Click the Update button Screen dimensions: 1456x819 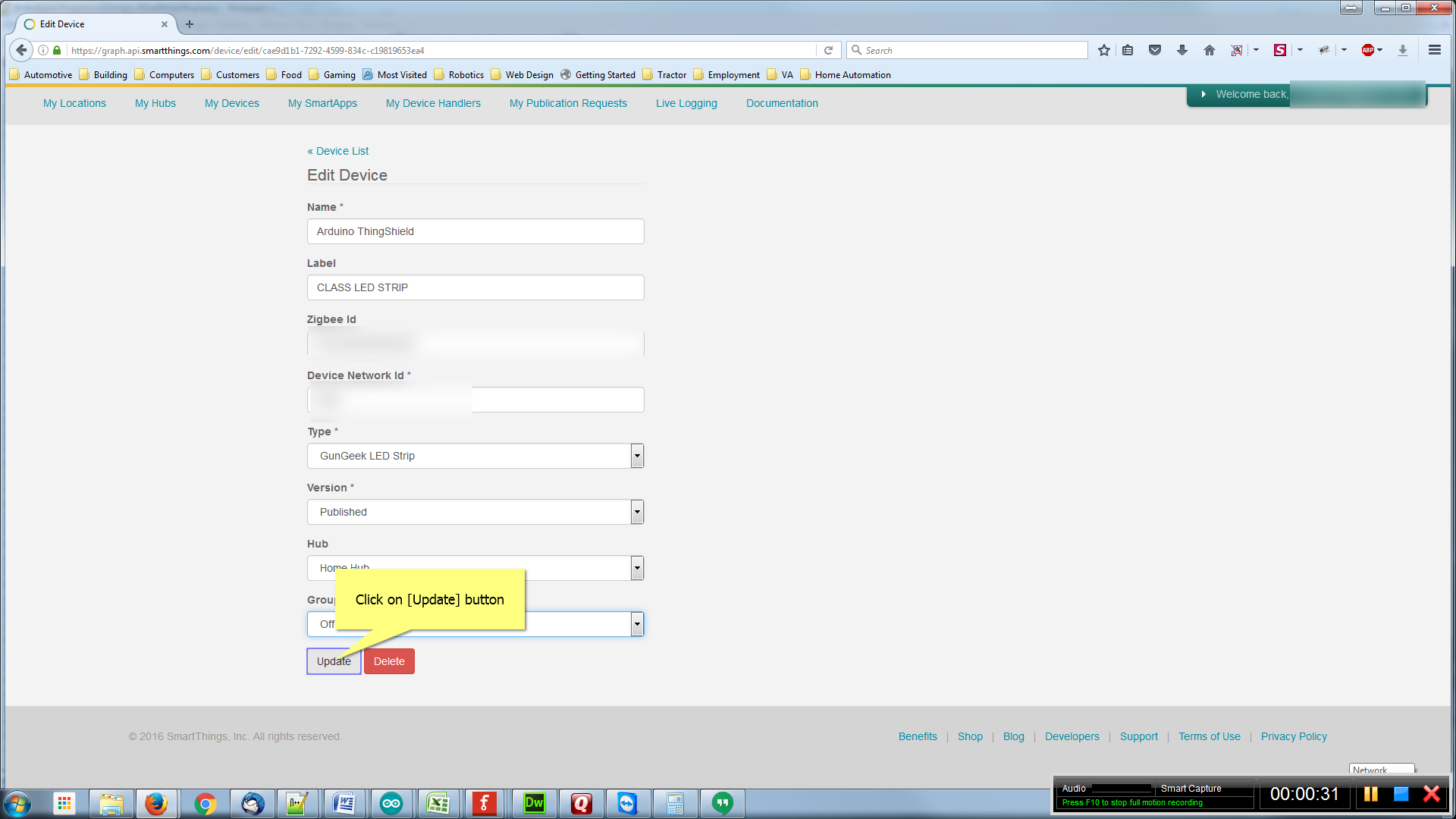tap(334, 661)
